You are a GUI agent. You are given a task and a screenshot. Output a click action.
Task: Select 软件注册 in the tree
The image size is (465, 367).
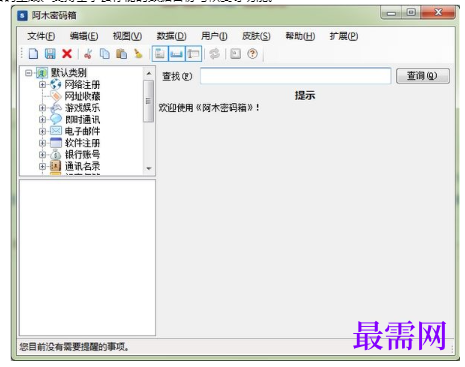point(82,143)
